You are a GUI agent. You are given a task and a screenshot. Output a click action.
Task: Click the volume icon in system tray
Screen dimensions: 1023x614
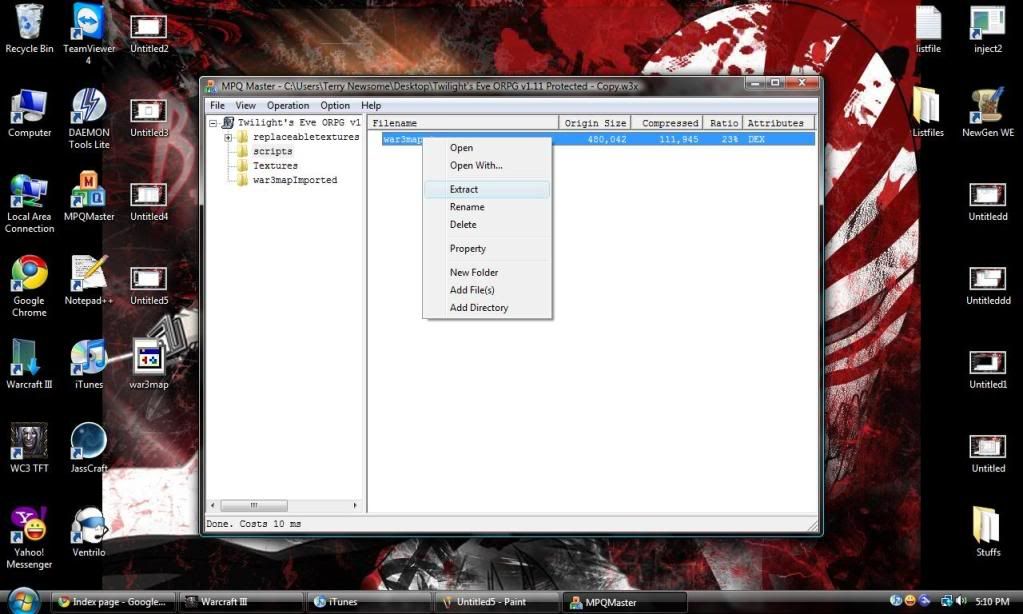pyautogui.click(x=961, y=601)
